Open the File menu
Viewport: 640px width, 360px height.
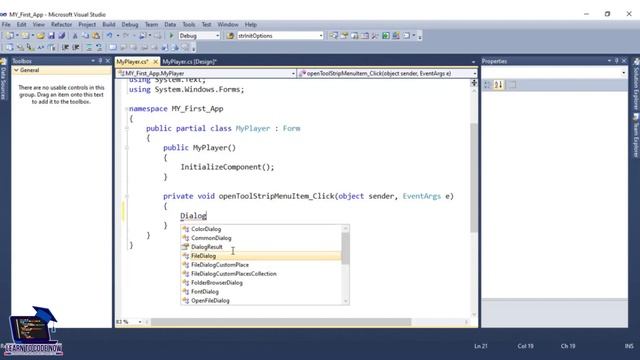[6, 24]
